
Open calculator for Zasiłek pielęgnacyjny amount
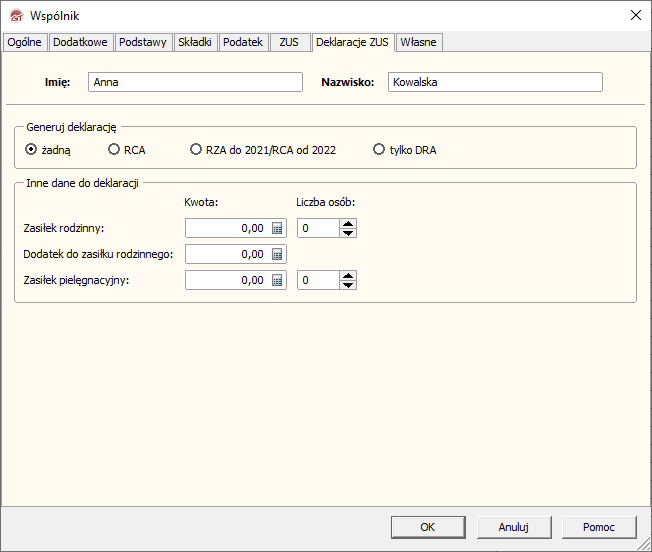click(x=277, y=280)
